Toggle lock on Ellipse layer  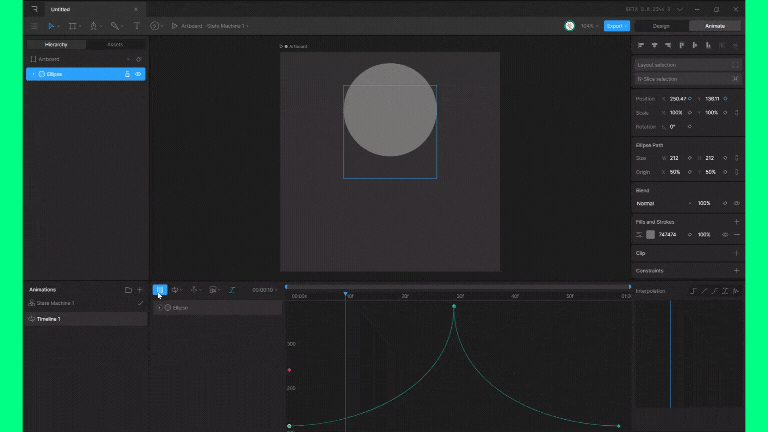[127, 74]
